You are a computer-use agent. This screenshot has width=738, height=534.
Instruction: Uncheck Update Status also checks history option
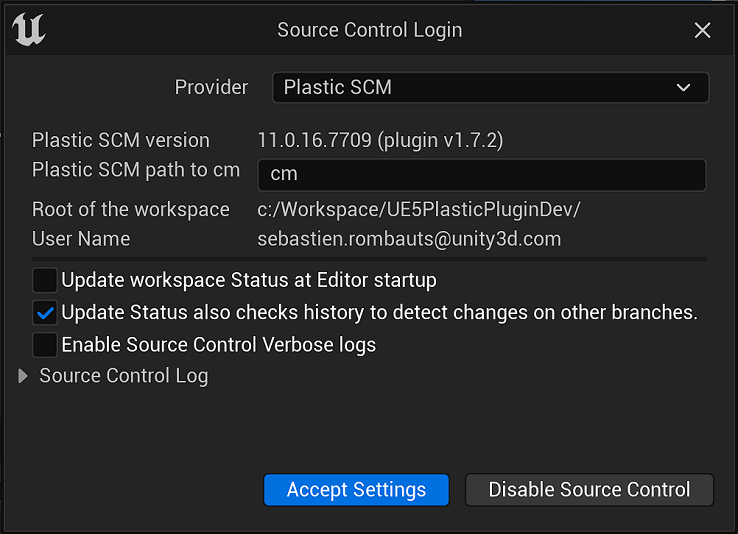tap(45, 313)
